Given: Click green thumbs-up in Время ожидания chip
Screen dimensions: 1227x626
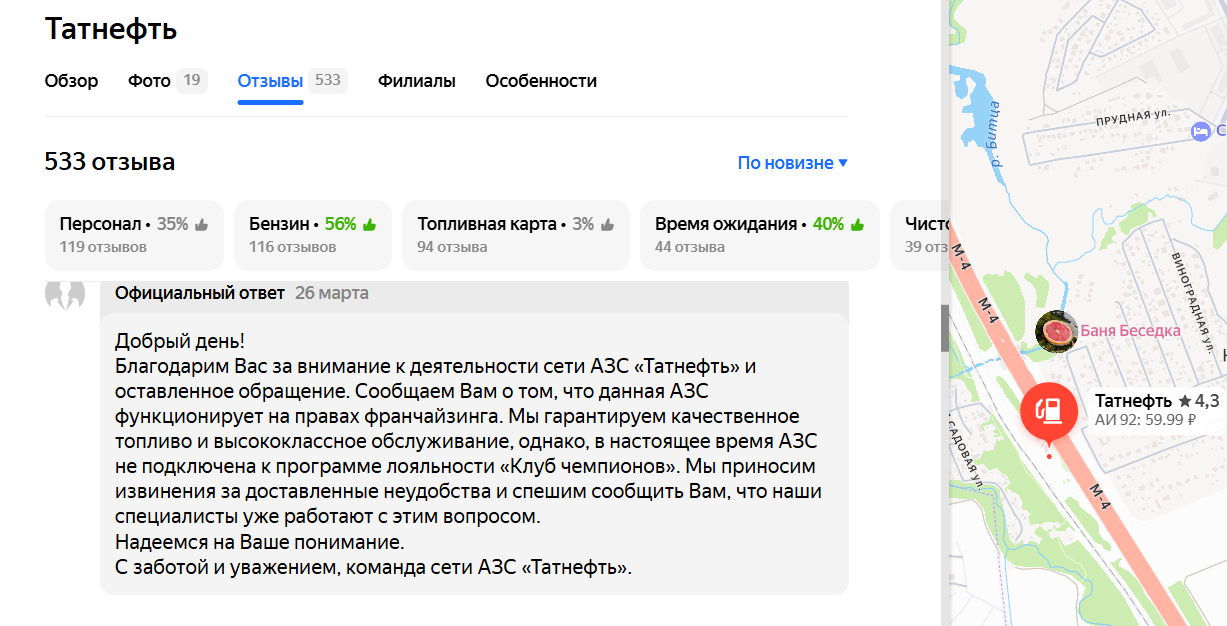Looking at the screenshot, I should [857, 225].
